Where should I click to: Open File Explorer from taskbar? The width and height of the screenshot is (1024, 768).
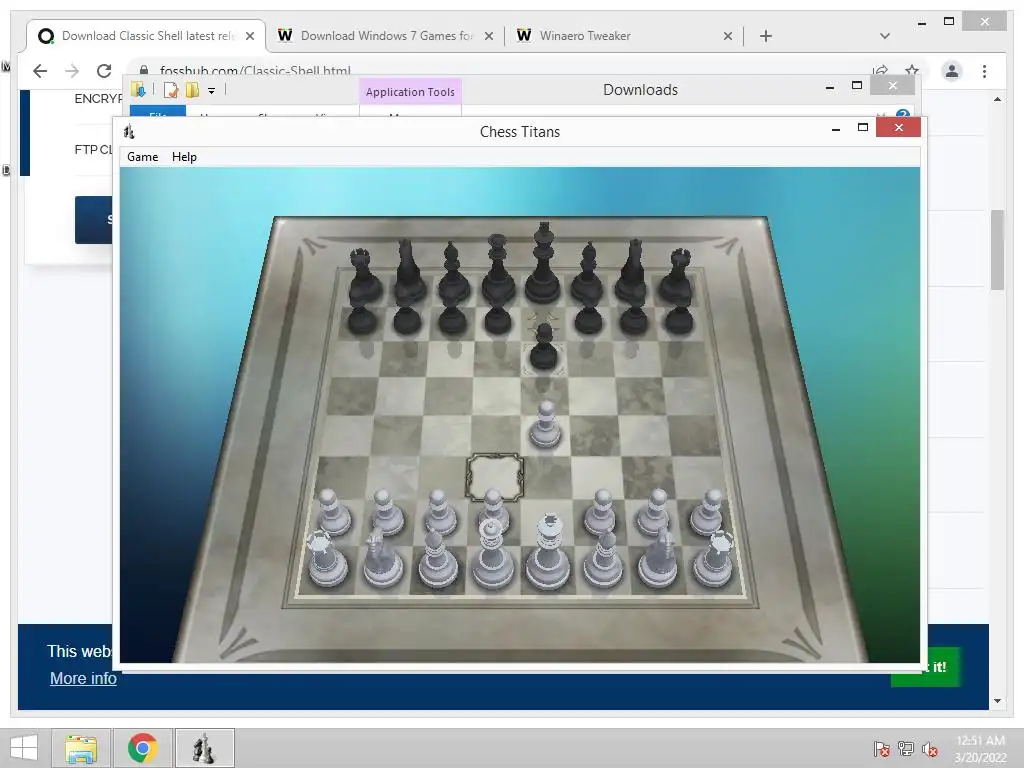coord(80,748)
